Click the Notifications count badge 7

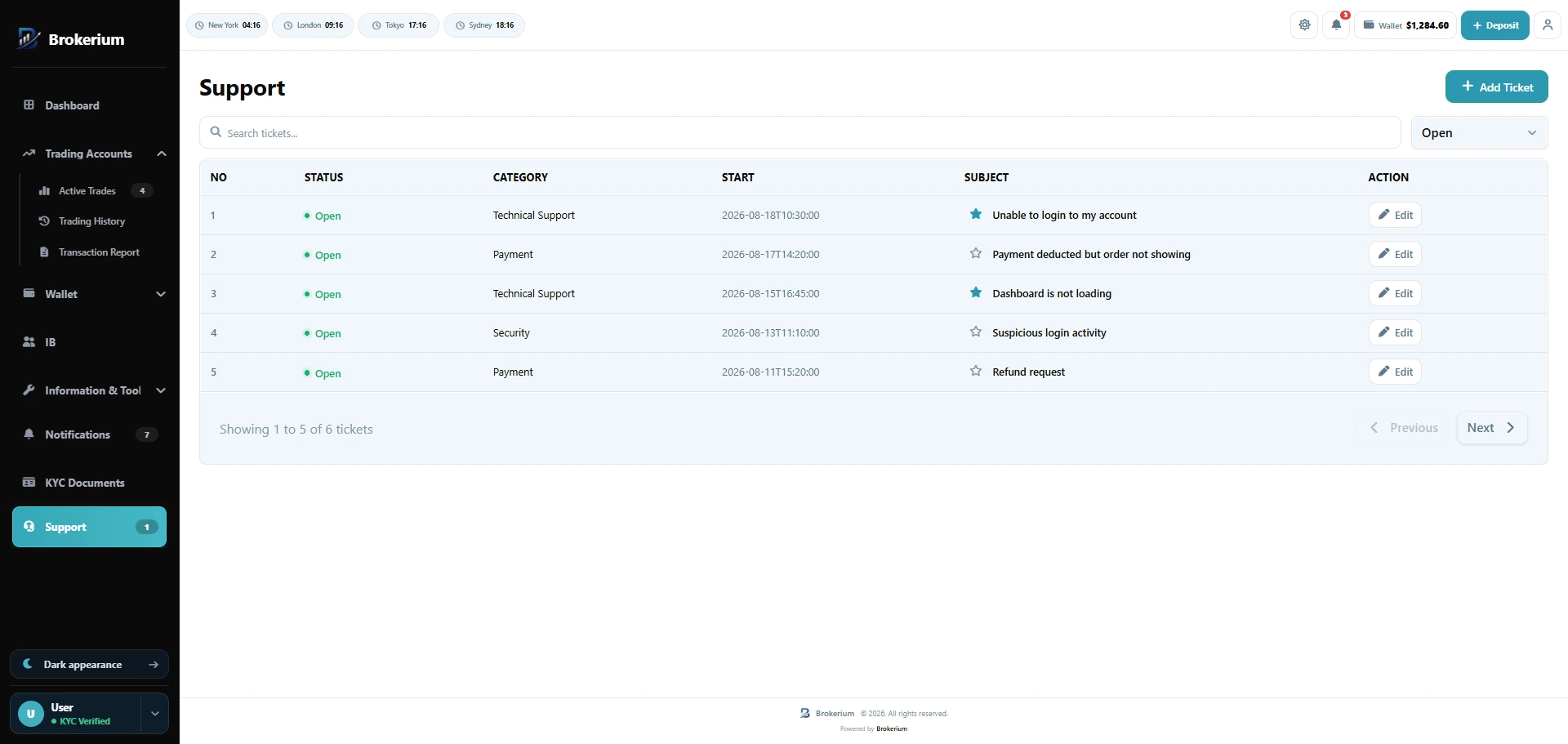(147, 434)
